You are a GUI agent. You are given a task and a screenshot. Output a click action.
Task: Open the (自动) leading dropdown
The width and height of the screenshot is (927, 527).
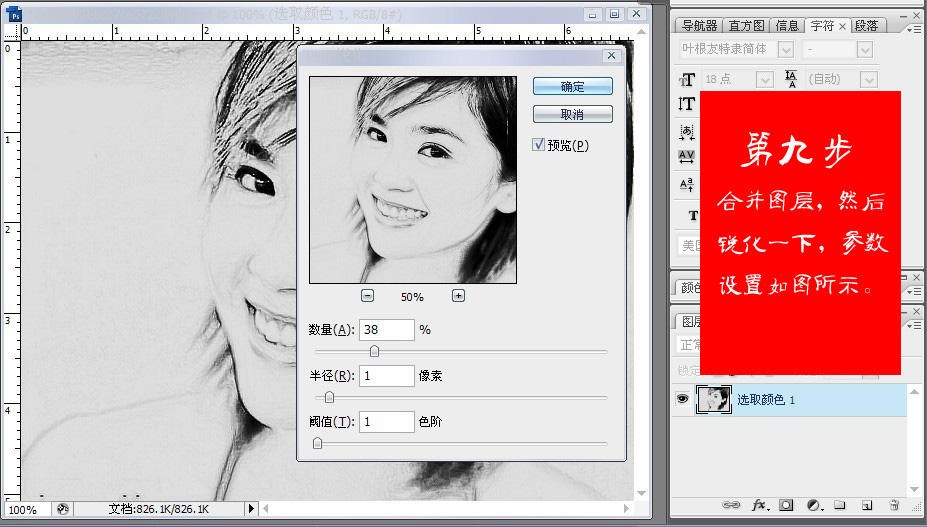click(868, 79)
